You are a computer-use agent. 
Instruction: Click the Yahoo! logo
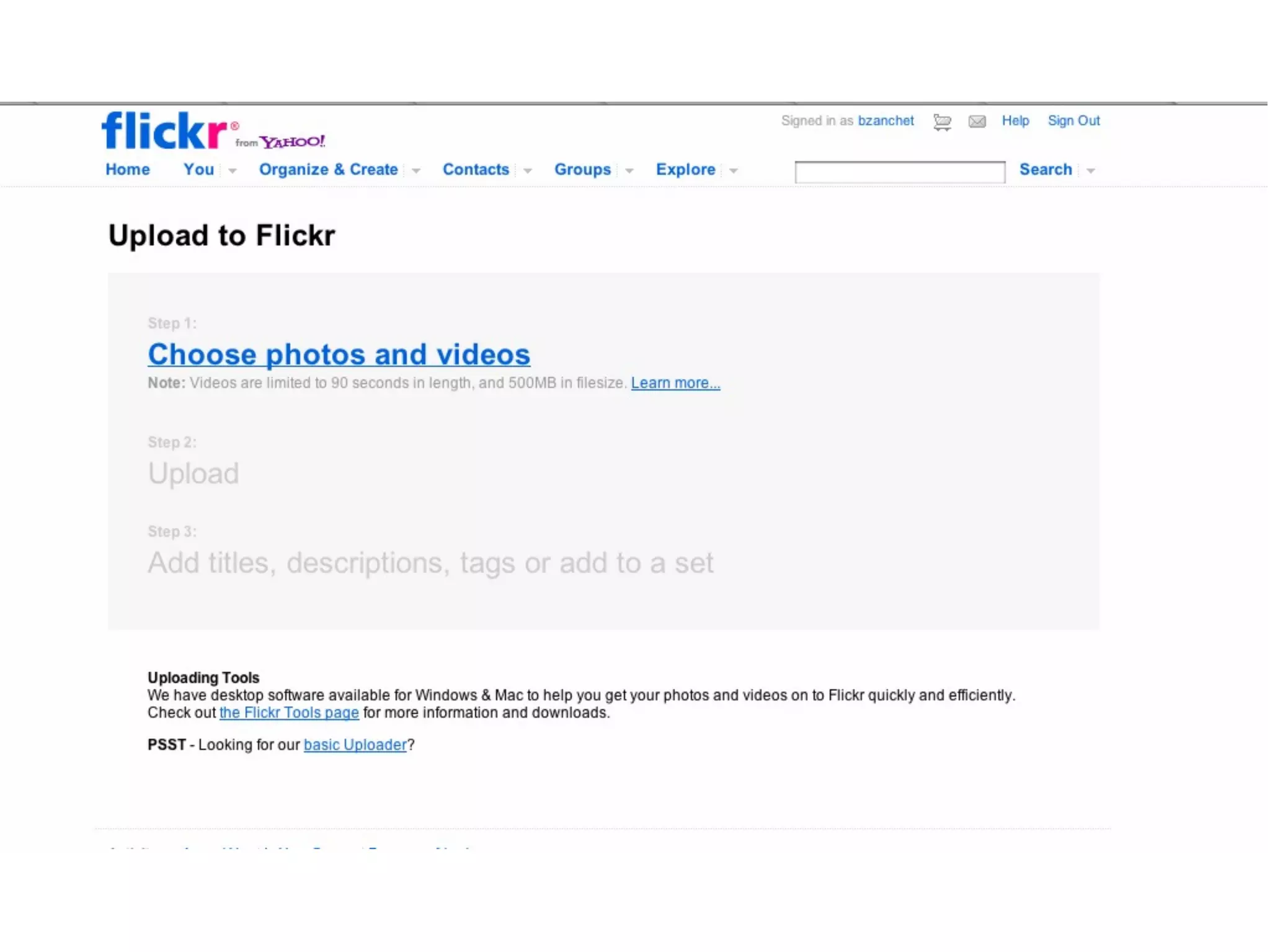coord(292,142)
